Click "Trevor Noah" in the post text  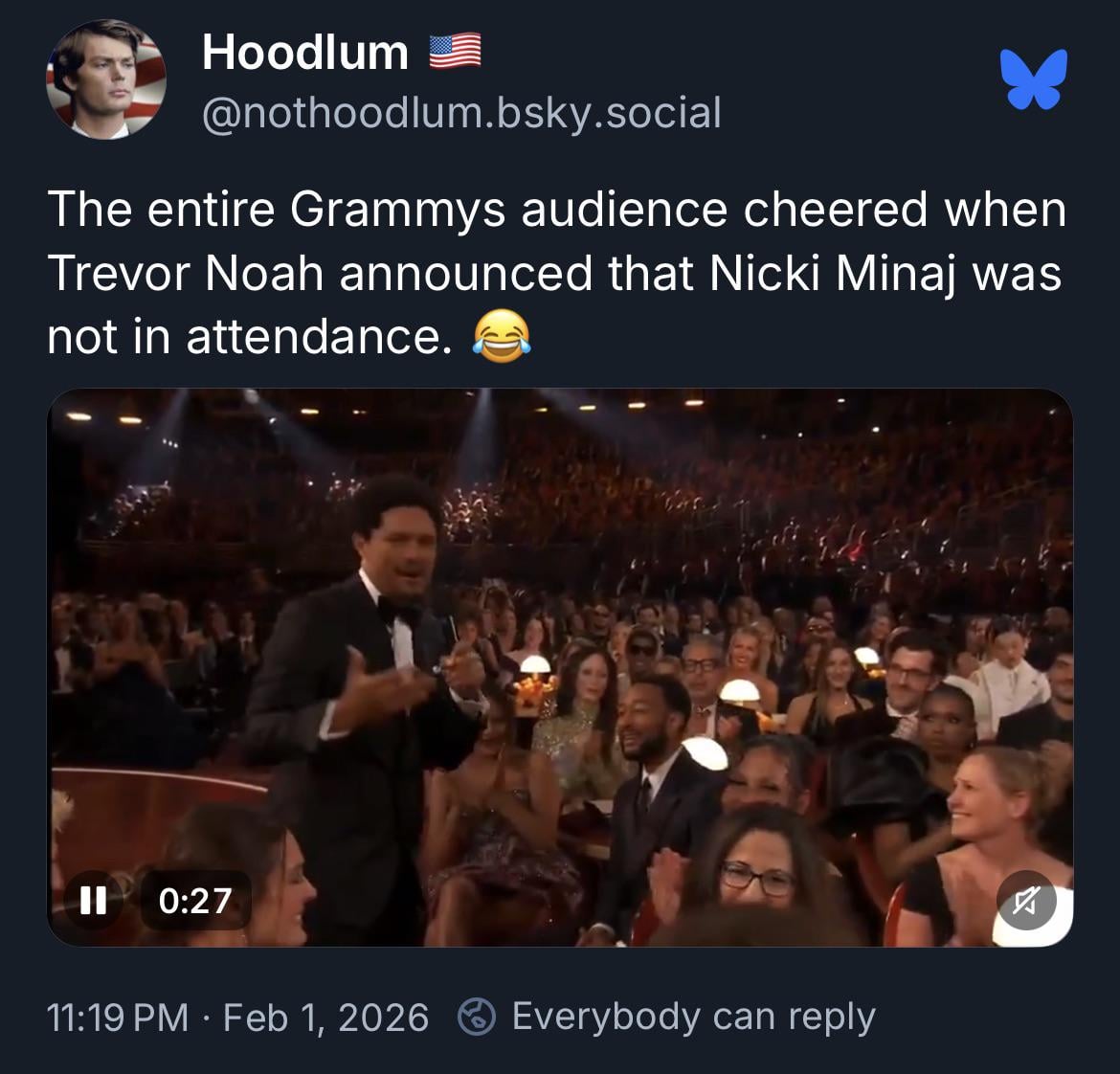pos(186,273)
